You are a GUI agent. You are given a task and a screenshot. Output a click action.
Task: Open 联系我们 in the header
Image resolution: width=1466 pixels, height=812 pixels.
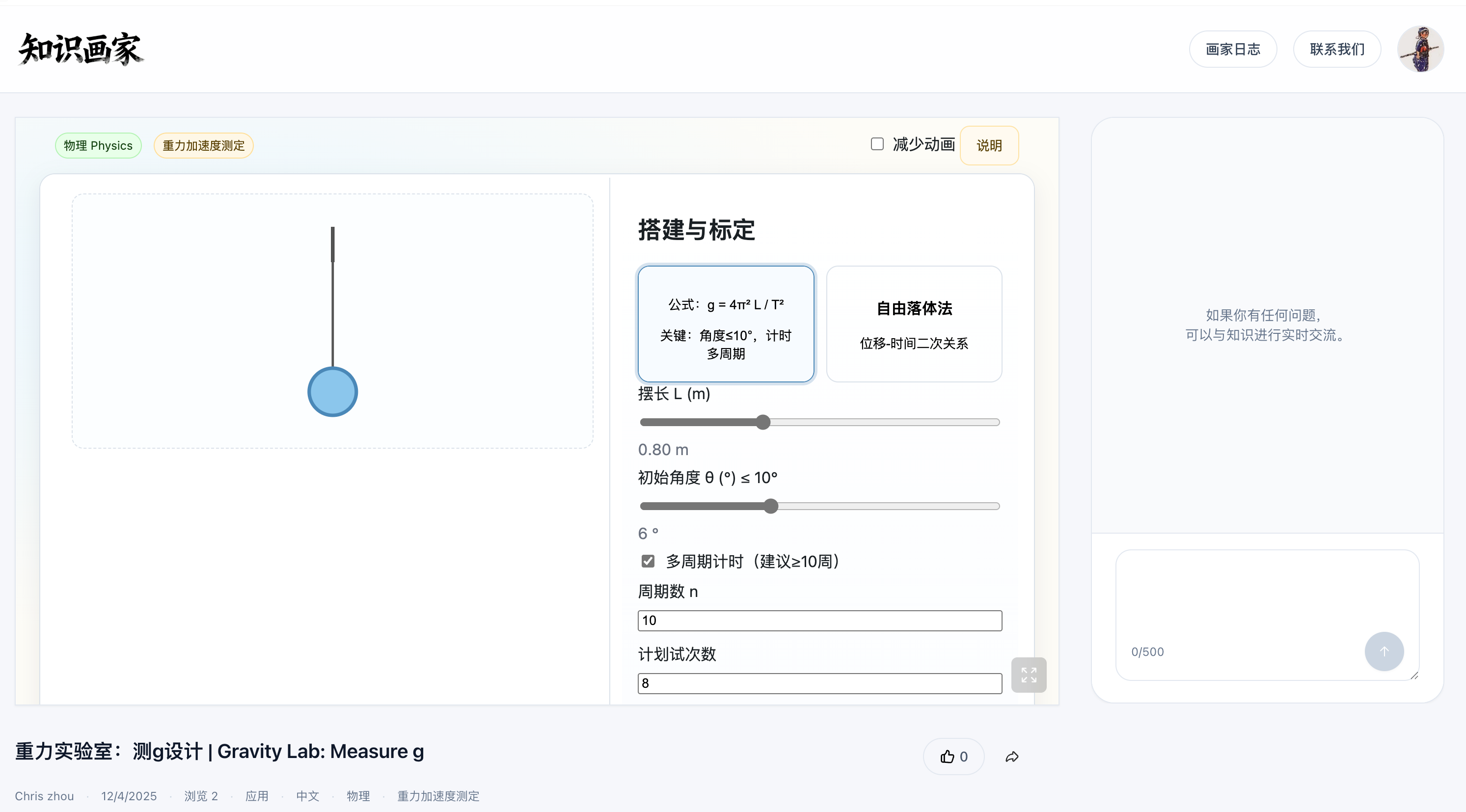point(1337,49)
